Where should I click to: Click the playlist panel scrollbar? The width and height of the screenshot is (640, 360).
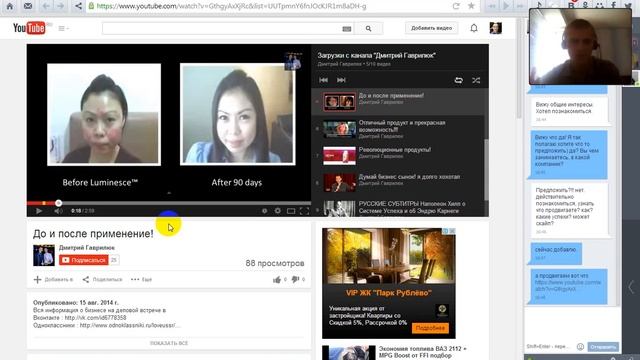click(486, 169)
